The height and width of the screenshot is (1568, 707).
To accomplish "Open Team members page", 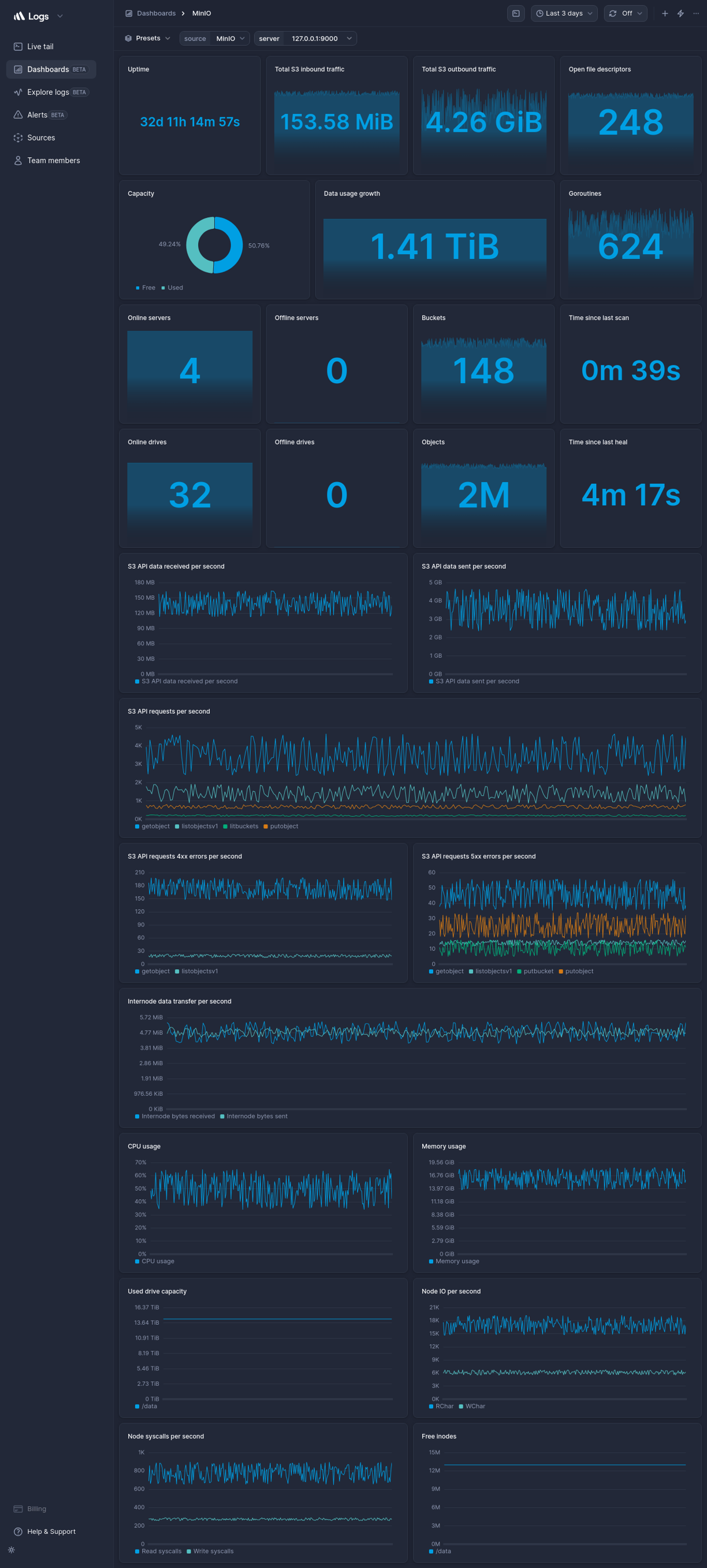I will (51, 161).
